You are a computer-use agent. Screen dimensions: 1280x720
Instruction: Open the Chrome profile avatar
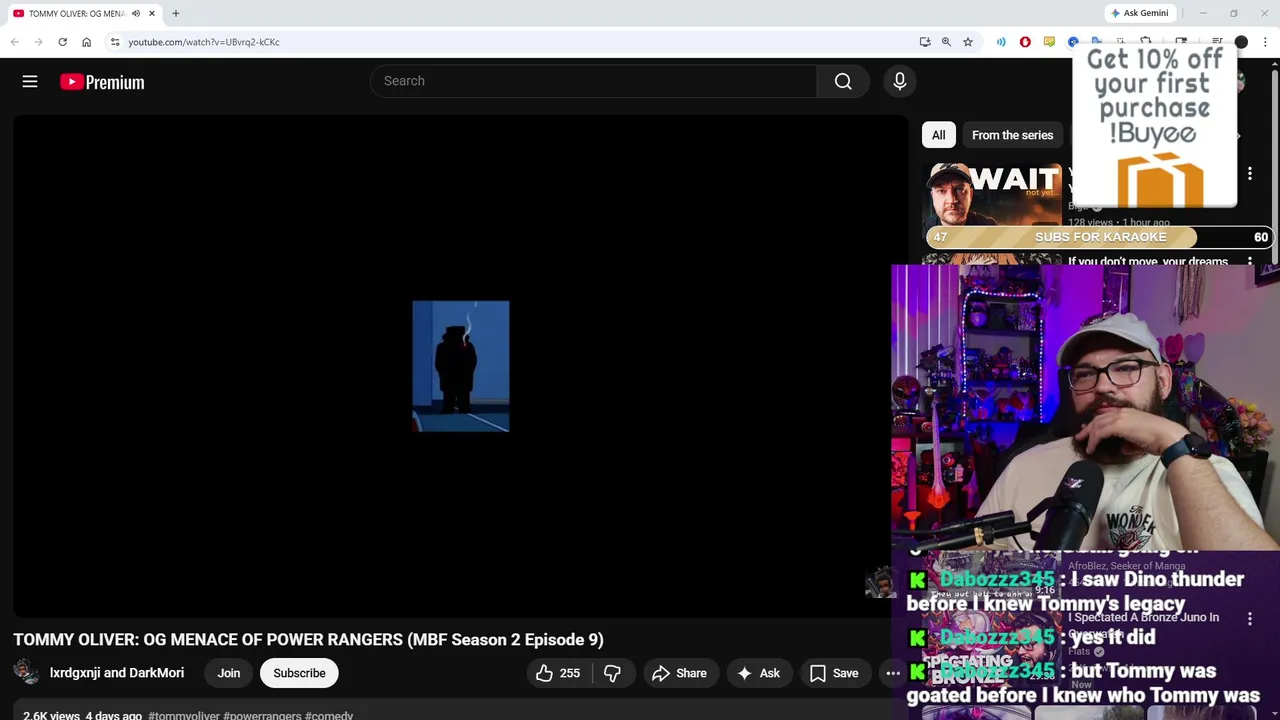[1241, 42]
